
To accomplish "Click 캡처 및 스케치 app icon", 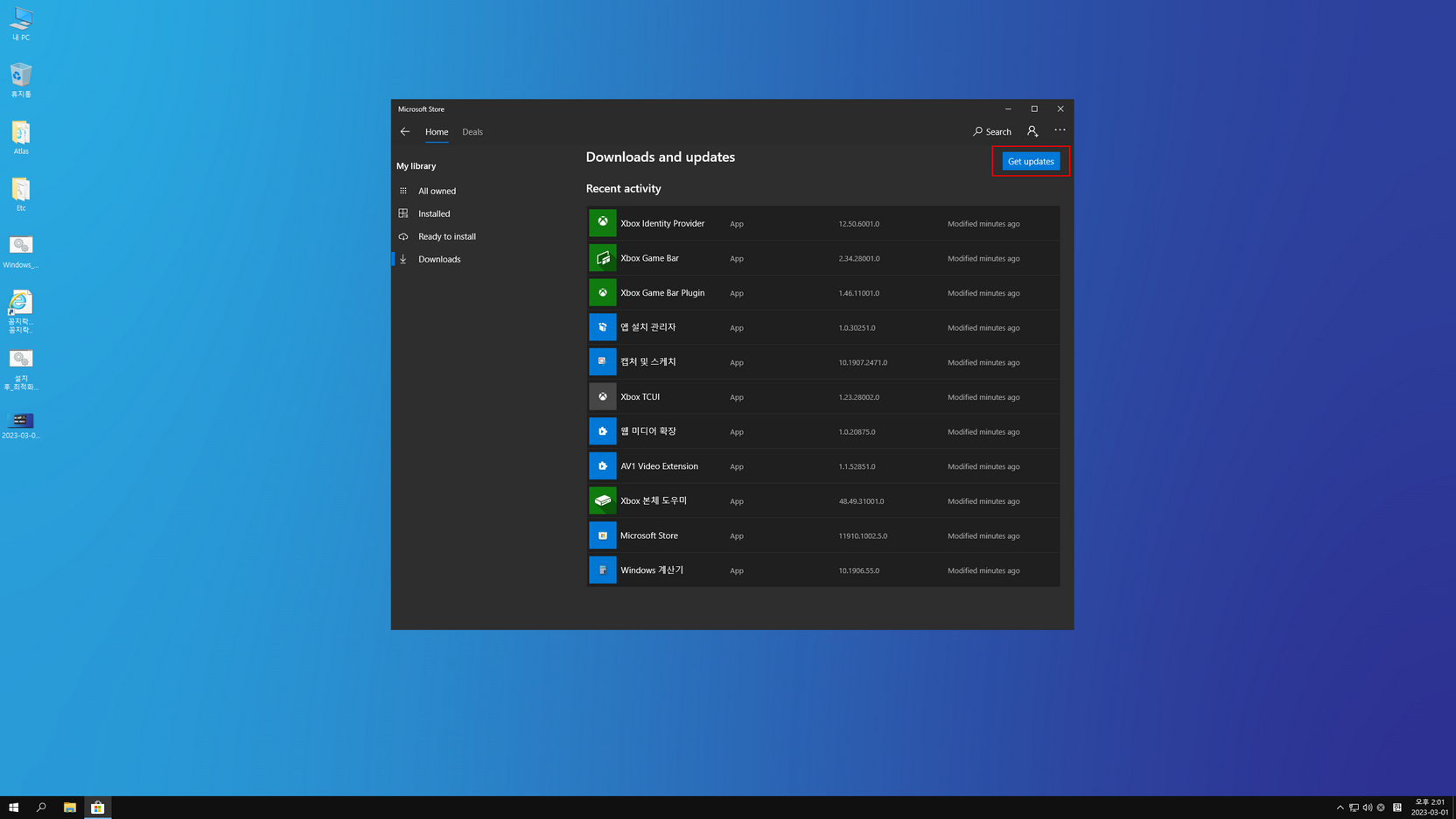I will pyautogui.click(x=603, y=361).
